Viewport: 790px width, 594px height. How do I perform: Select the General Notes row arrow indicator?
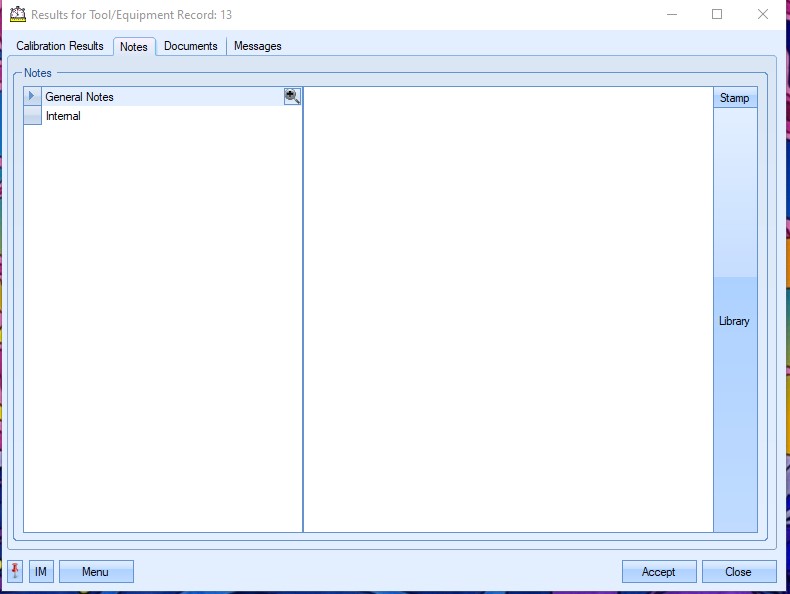point(32,96)
